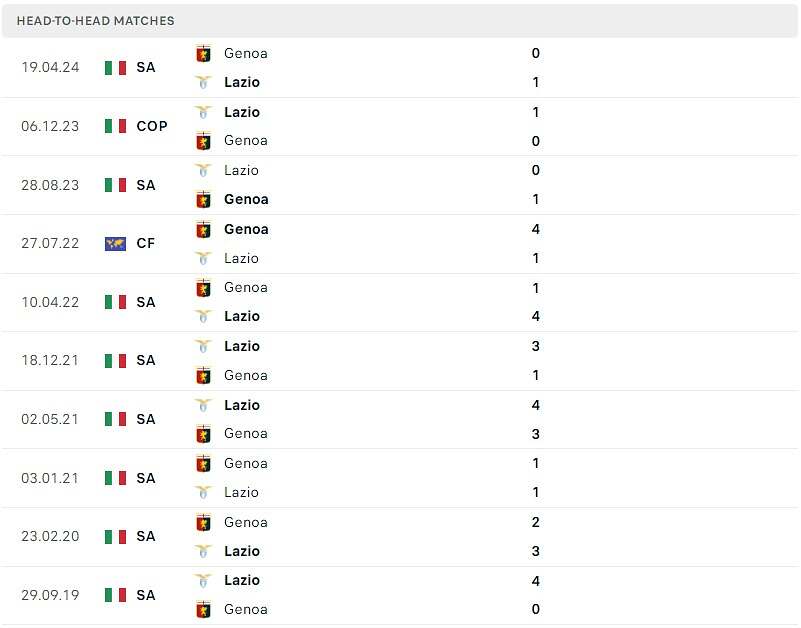The height and width of the screenshot is (628, 801).
Task: Click Italy flag in 02.05.21 row
Action: click(115, 420)
